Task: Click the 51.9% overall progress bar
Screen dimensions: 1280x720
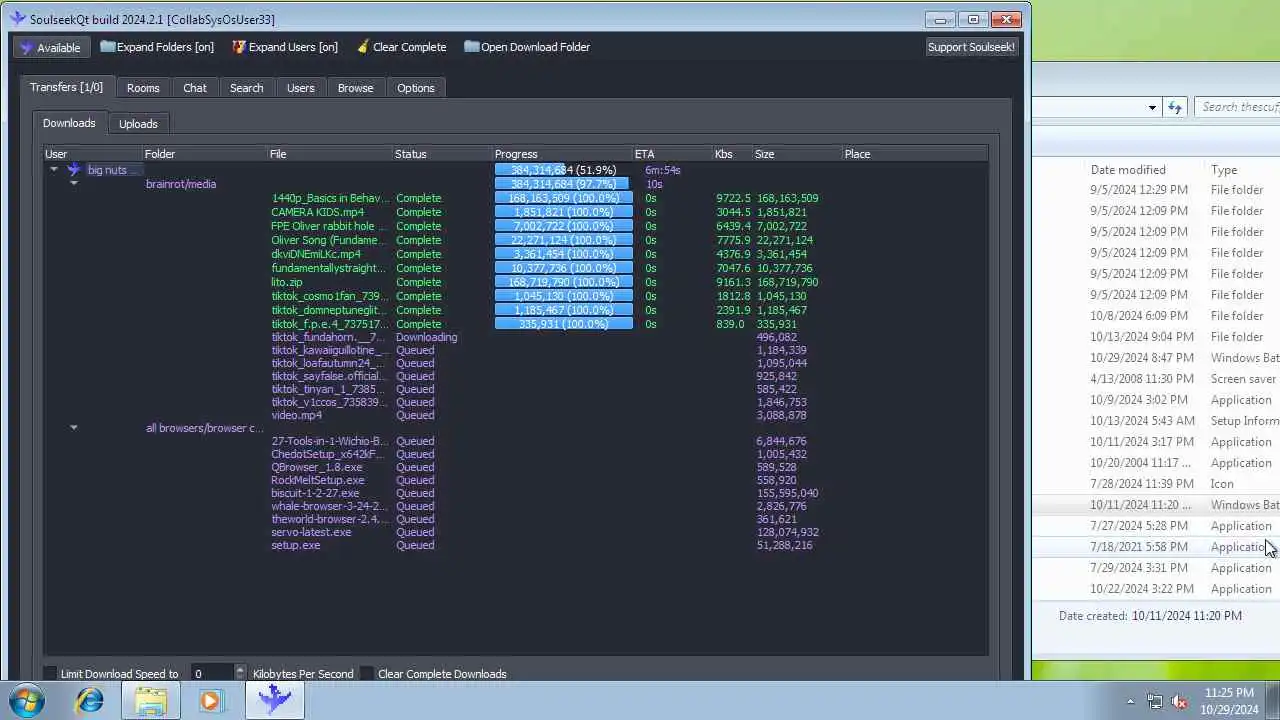Action: pyautogui.click(x=564, y=170)
